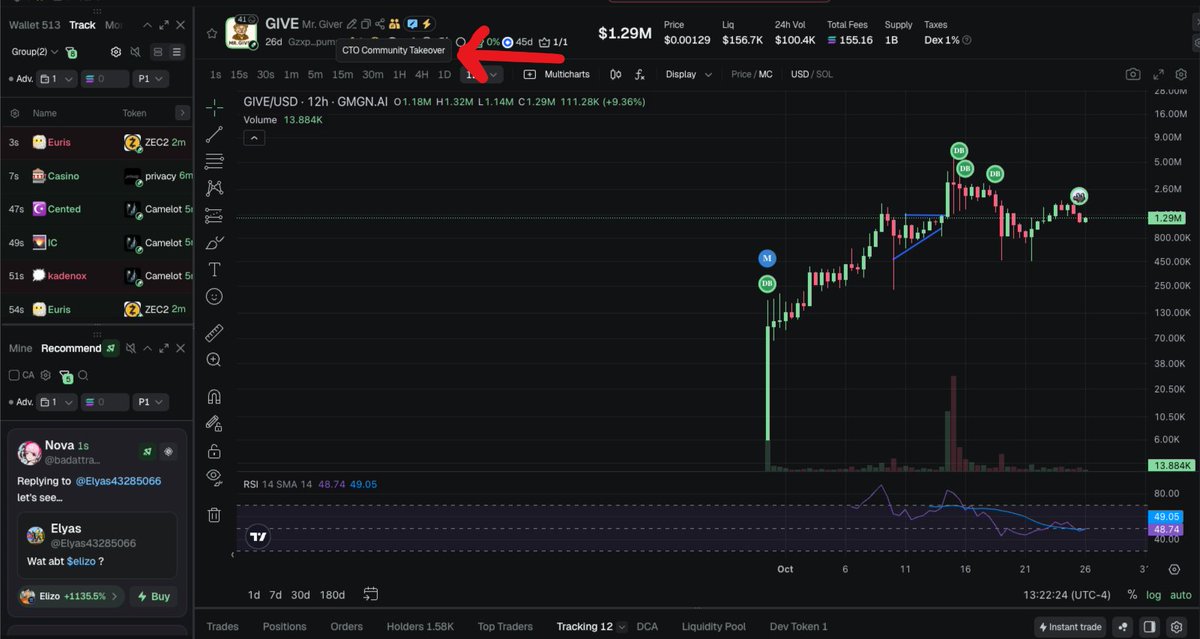Close the Wallet Track panel
This screenshot has width=1200, height=639.
180,25
